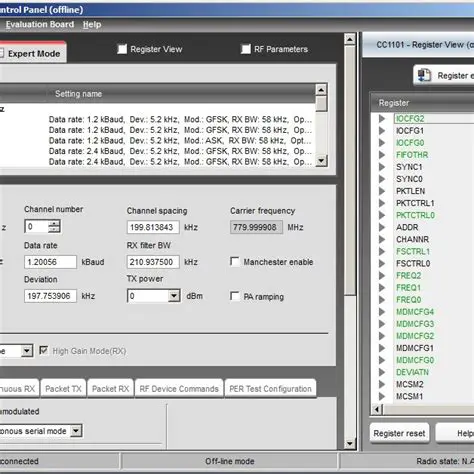Switch to the Continuous RX tab
474x474 pixels.
pyautogui.click(x=18, y=389)
